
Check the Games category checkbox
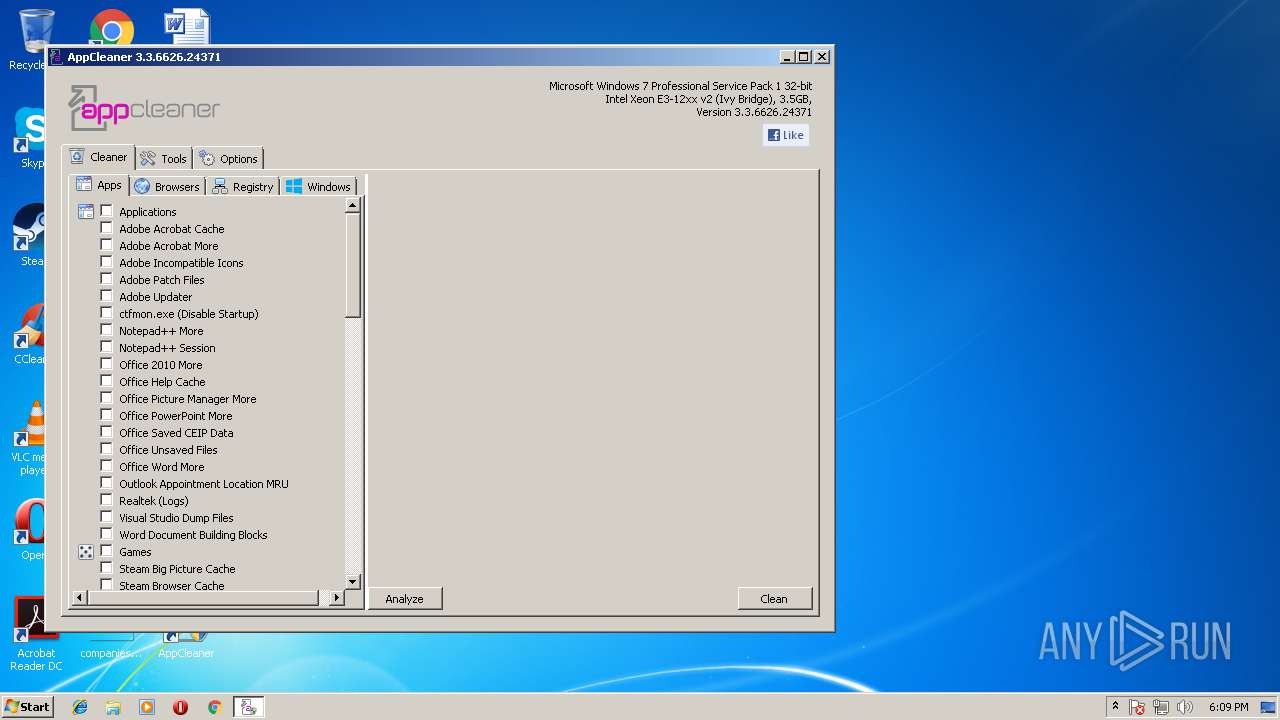tap(107, 551)
